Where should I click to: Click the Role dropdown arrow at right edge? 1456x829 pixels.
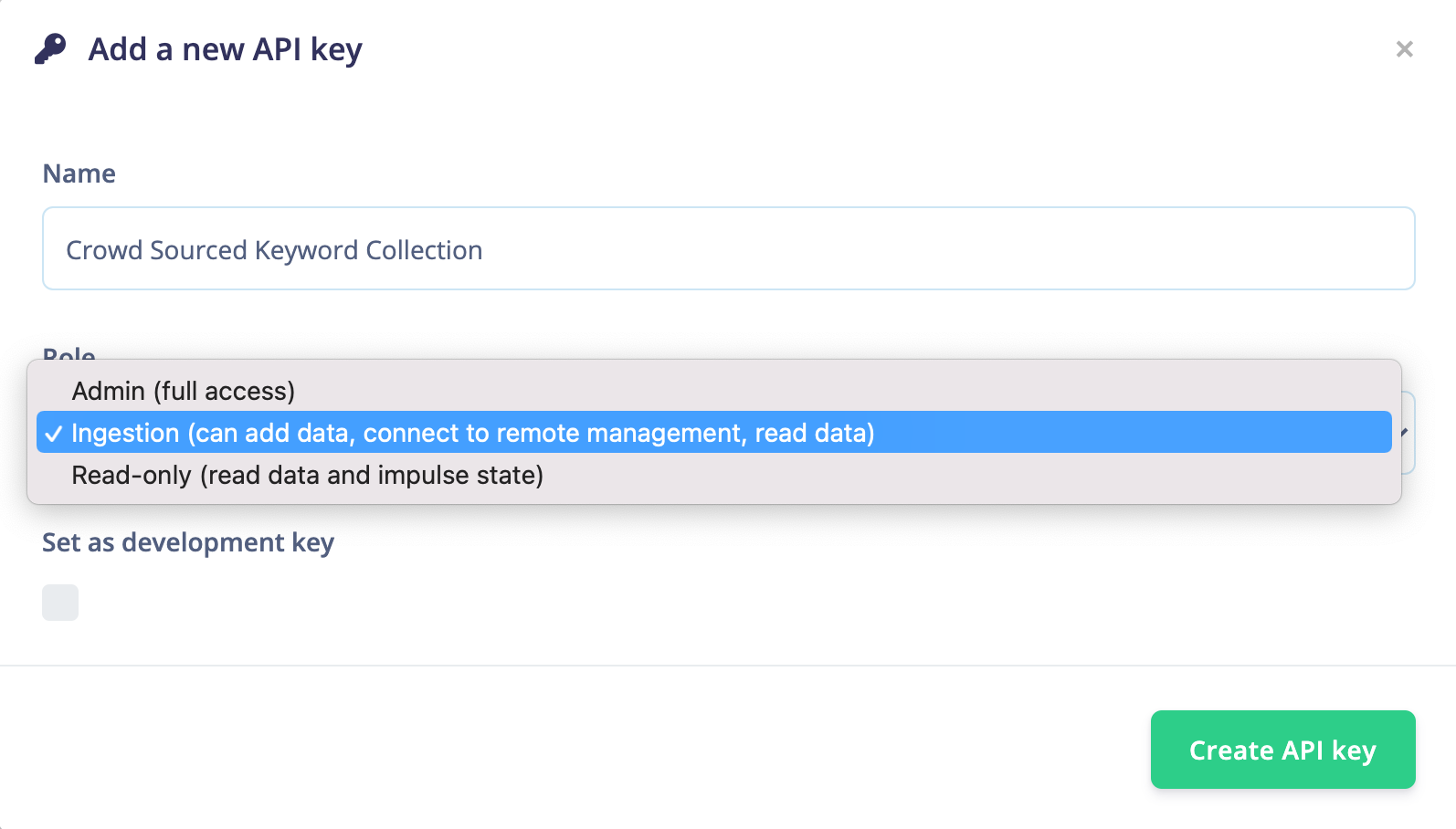point(1406,432)
